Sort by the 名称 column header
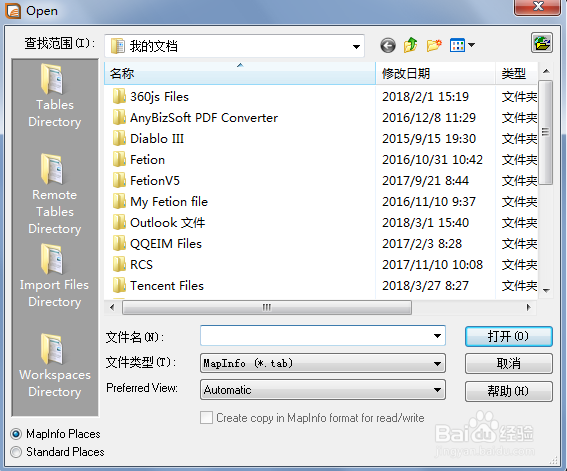Screen dimensions: 567x471 pyautogui.click(x=240, y=74)
